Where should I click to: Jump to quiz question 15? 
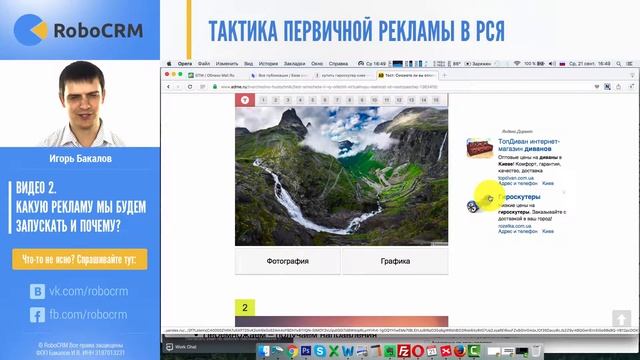pyautogui.click(x=436, y=100)
